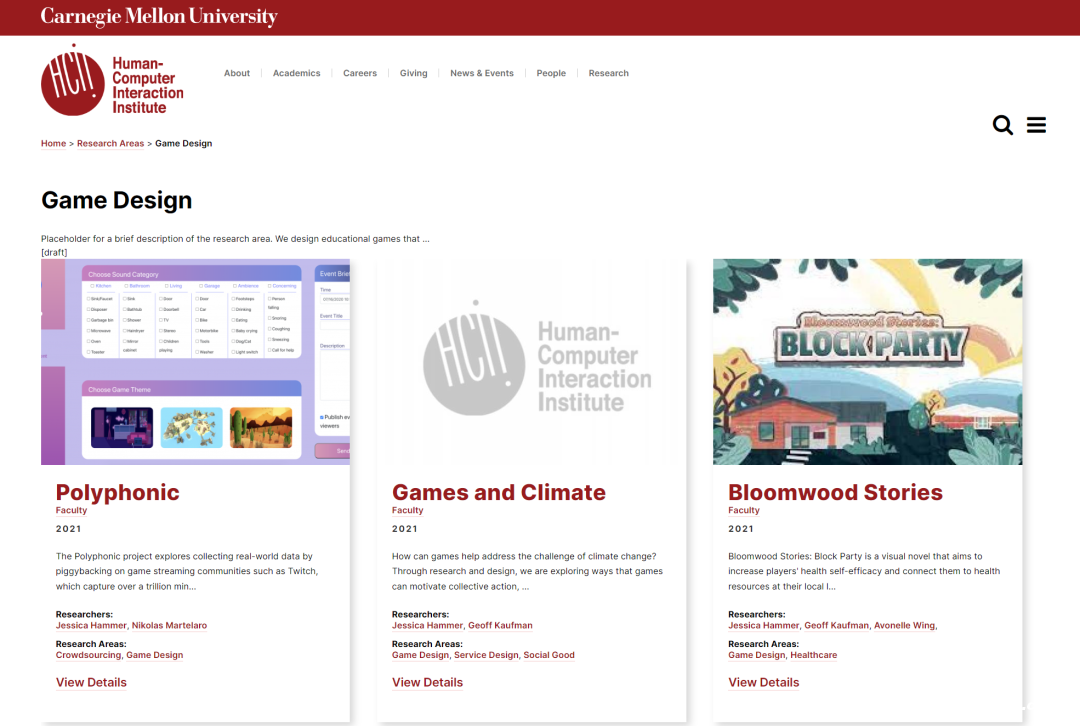Viewport: 1080px width, 726px height.
Task: Open the Research menu item
Action: click(608, 73)
